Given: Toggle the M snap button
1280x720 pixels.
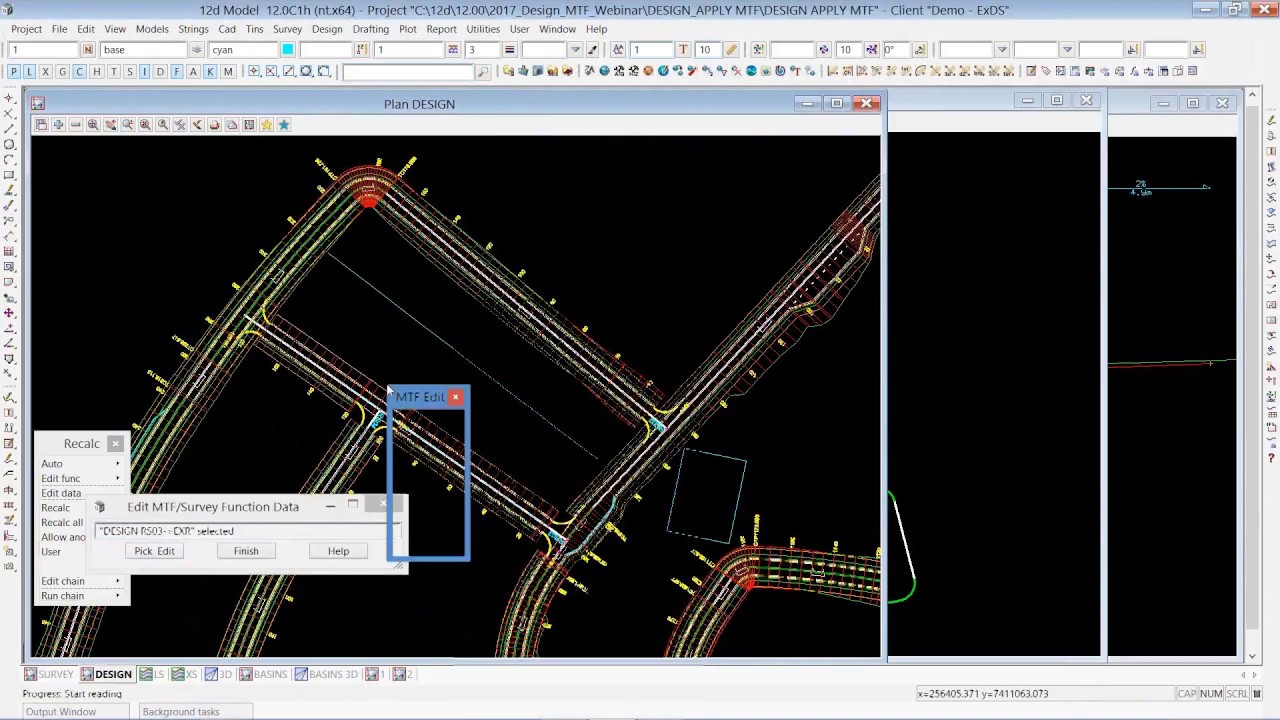Looking at the screenshot, I should (x=228, y=71).
